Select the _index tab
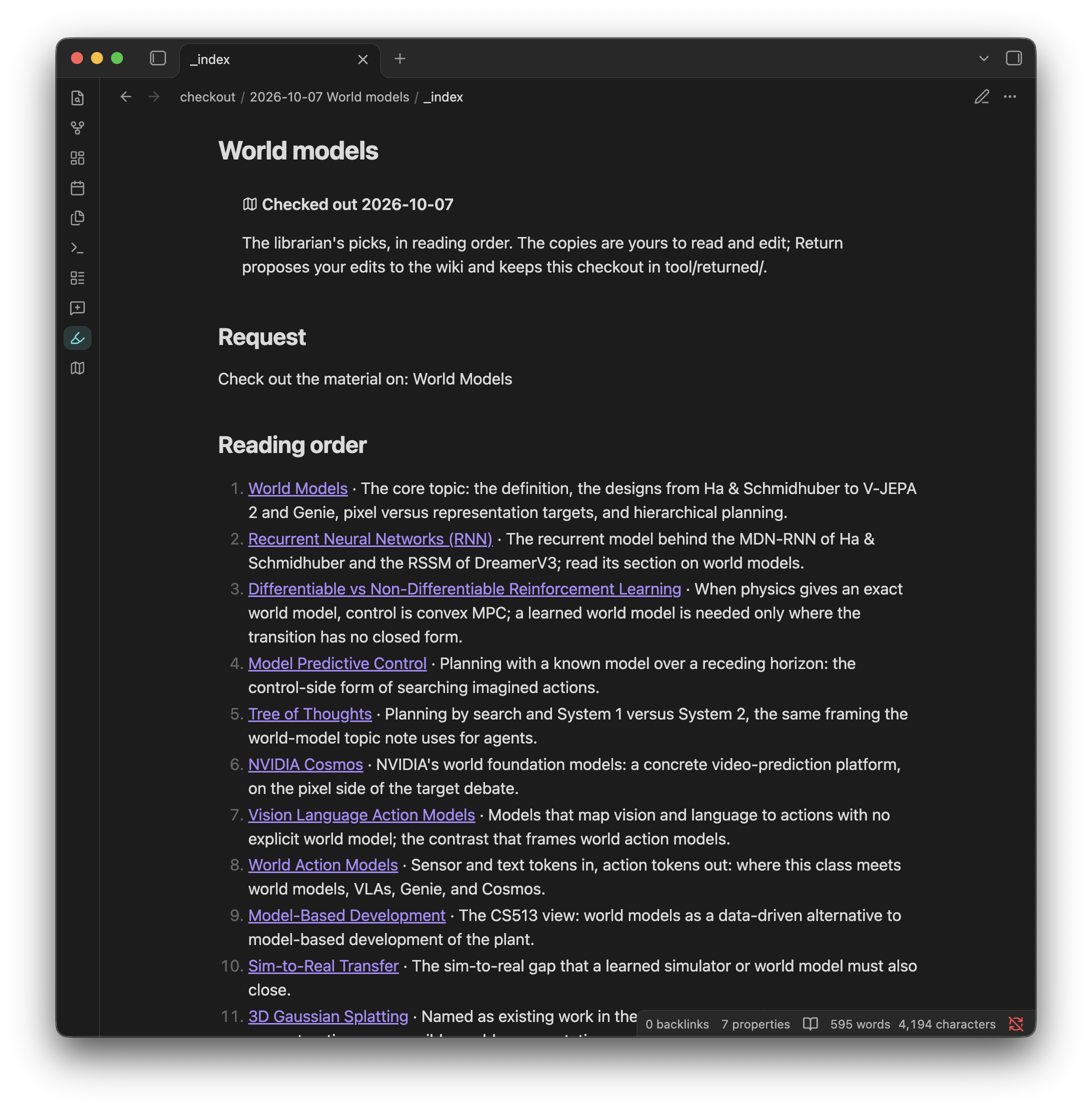The height and width of the screenshot is (1111, 1092). click(280, 59)
